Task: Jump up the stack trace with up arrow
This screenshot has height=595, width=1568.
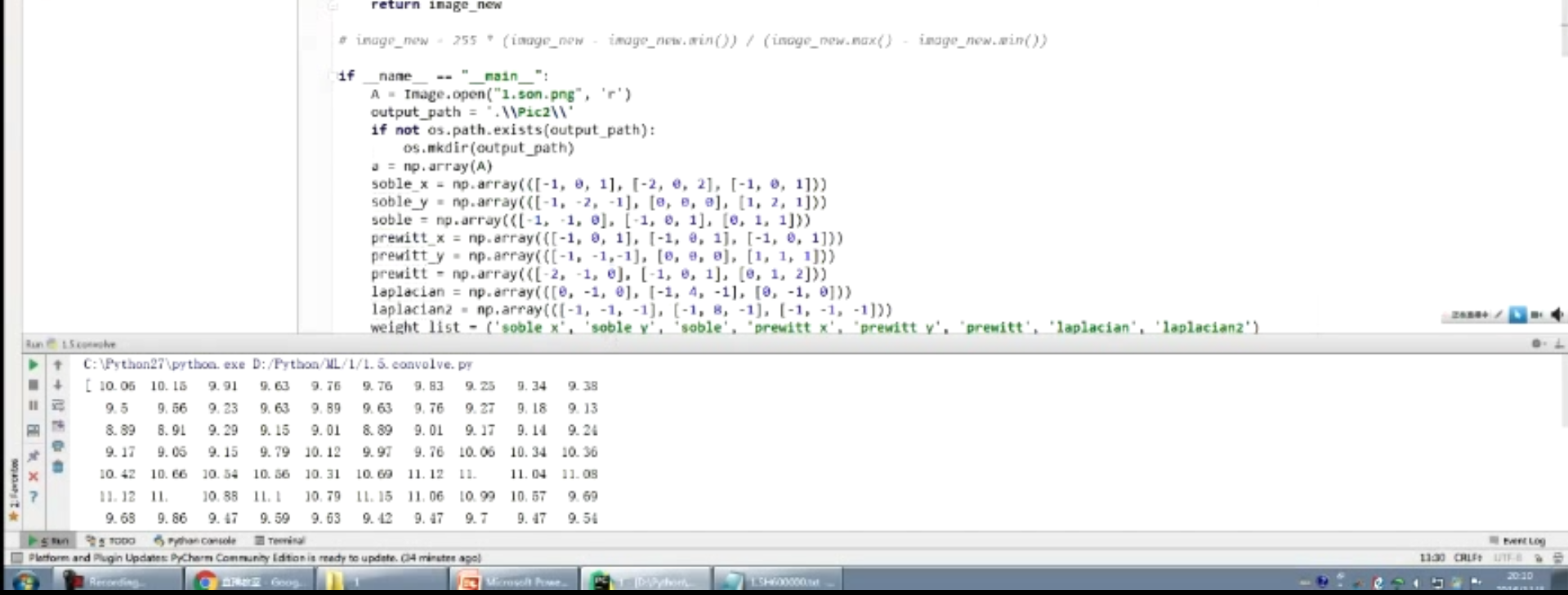Action: tap(58, 365)
